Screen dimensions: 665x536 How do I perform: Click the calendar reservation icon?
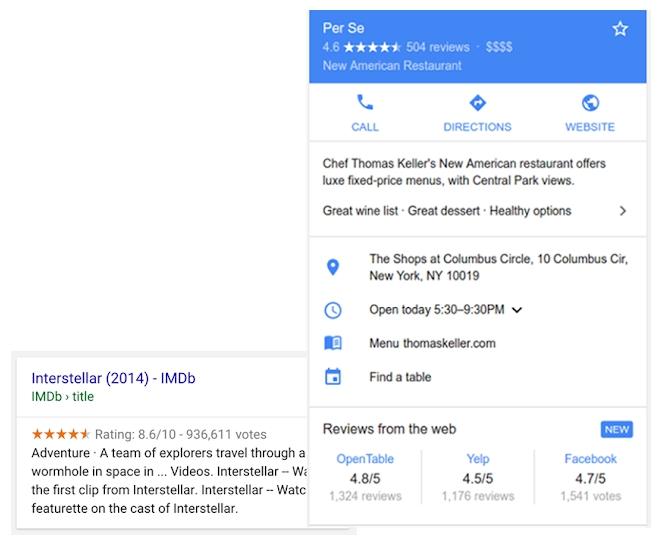pos(333,377)
